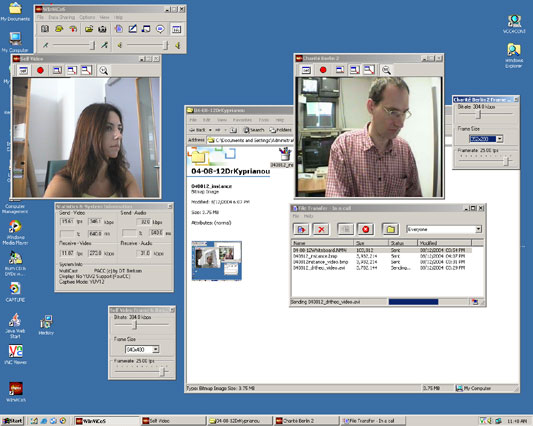Open the 040812 bitmap file icon in Explorer
The height and width of the screenshot is (426, 533).
click(x=284, y=157)
